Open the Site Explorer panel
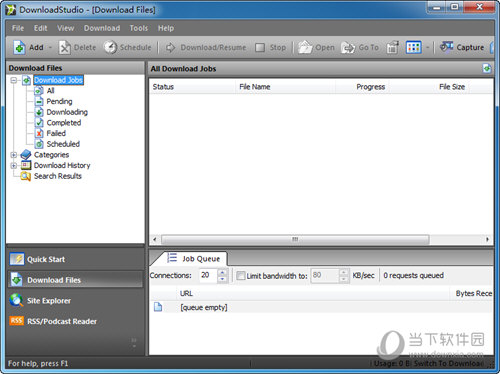 [x=76, y=301]
